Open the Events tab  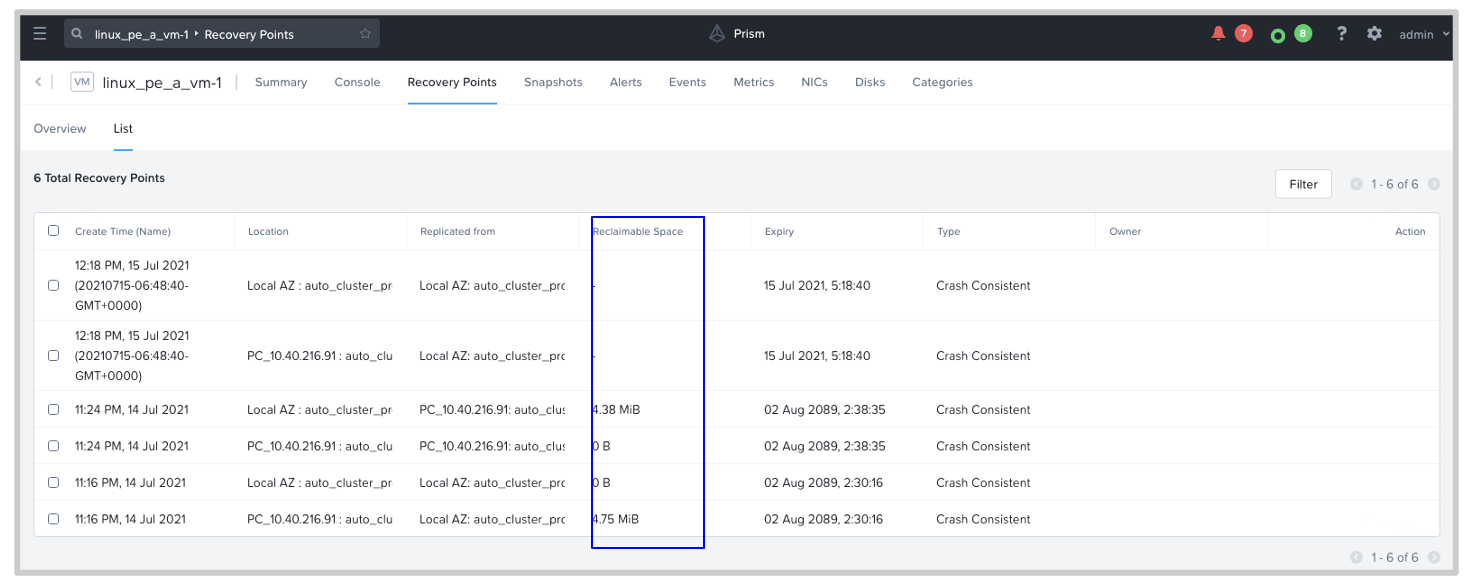(x=688, y=82)
